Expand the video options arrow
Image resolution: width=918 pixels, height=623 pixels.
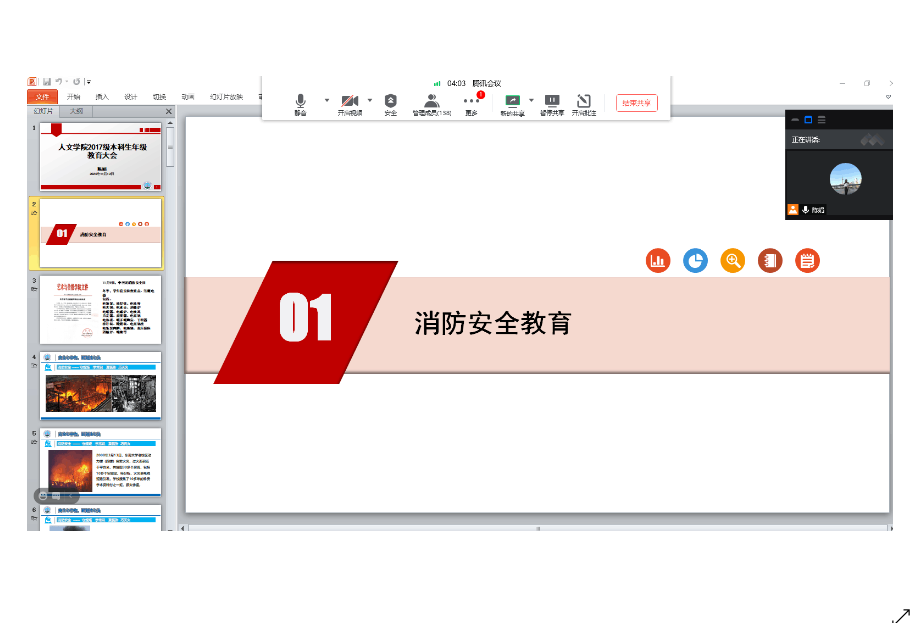370,100
